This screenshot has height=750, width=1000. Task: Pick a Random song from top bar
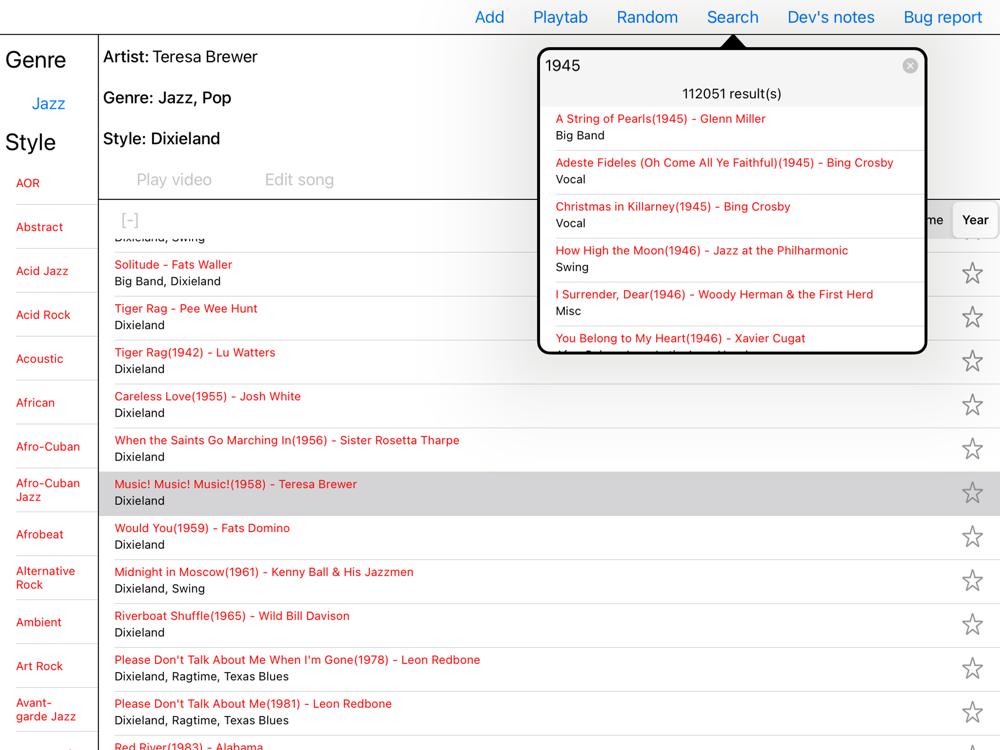647,17
